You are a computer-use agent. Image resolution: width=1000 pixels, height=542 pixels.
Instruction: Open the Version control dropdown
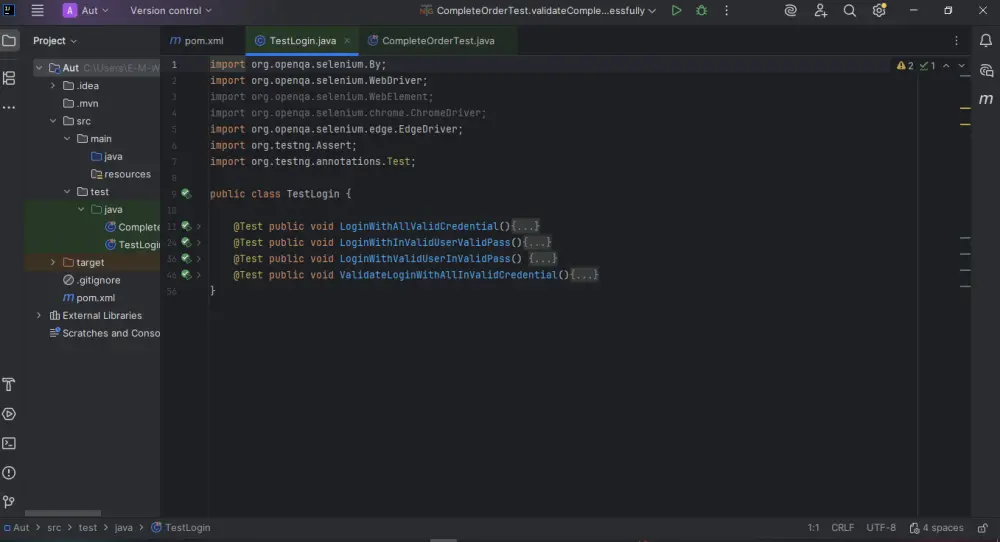point(171,11)
